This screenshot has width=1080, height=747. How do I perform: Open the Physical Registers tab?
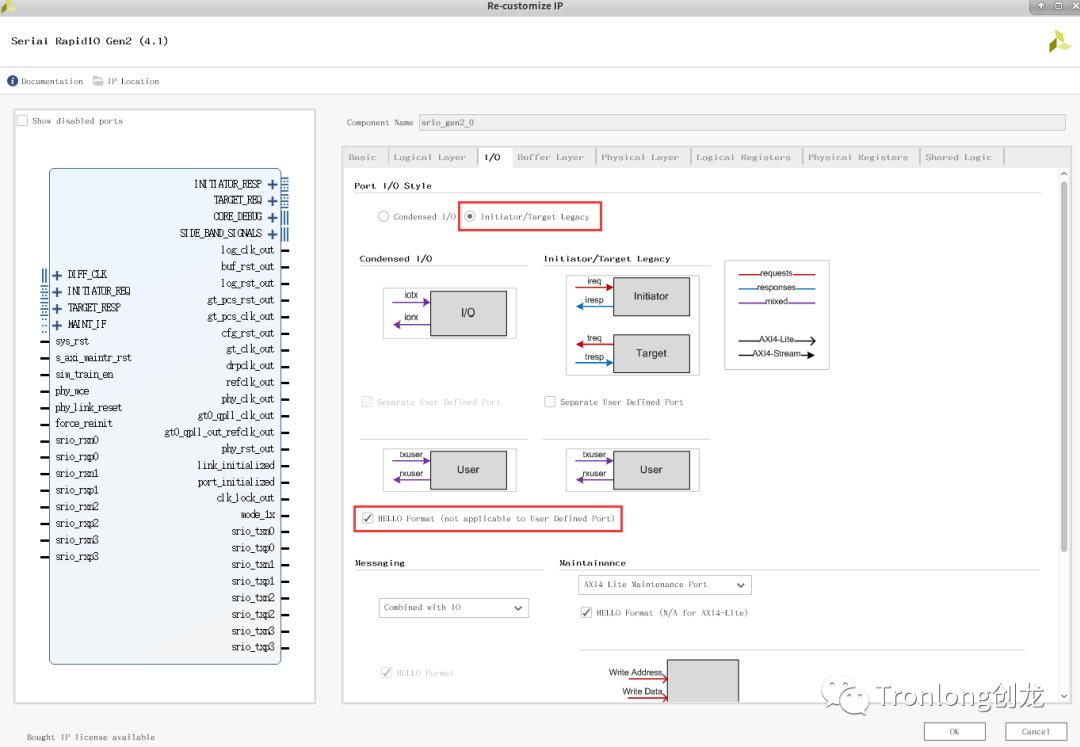click(x=855, y=157)
